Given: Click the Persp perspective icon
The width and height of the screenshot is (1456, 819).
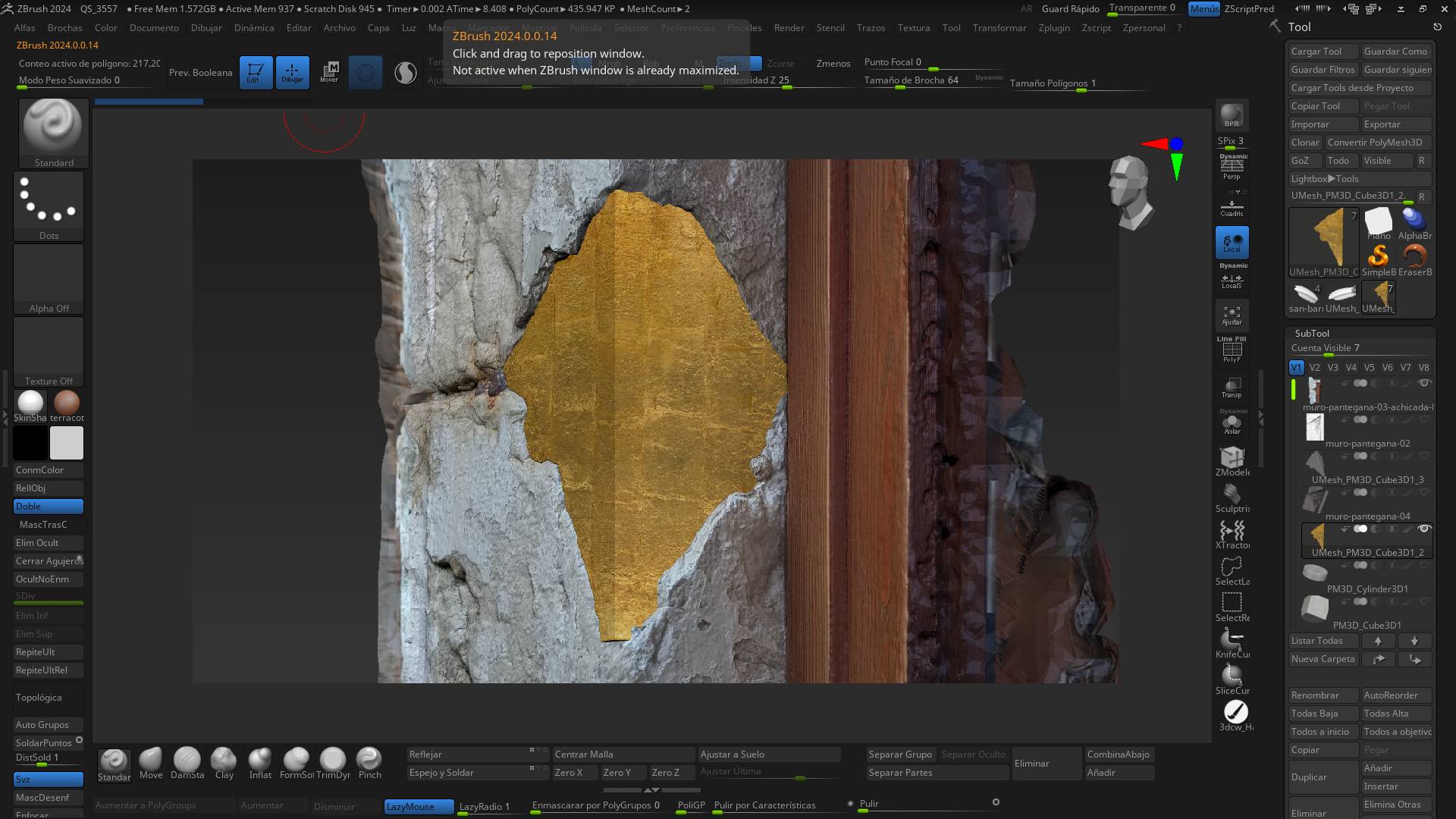Looking at the screenshot, I should pyautogui.click(x=1232, y=168).
